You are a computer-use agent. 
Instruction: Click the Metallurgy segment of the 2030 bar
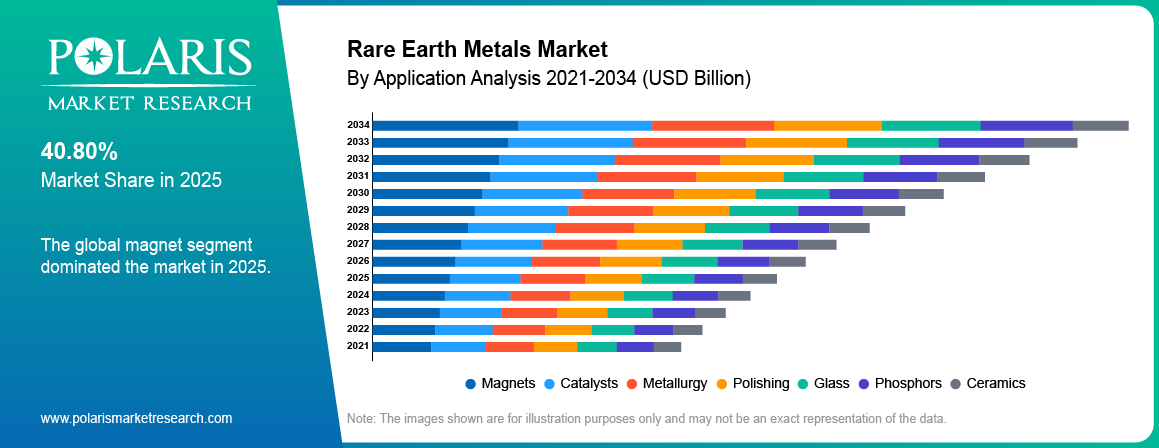coord(628,194)
